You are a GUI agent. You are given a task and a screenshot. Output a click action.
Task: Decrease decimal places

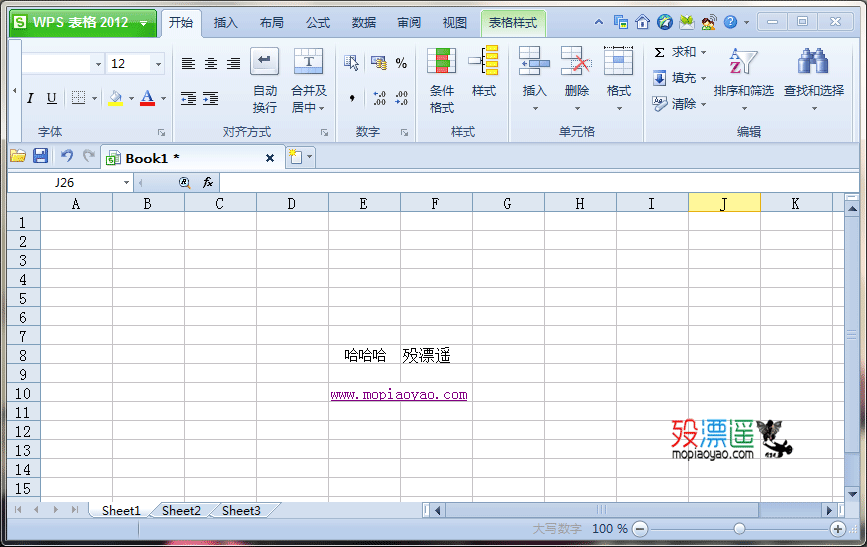pyautogui.click(x=401, y=98)
